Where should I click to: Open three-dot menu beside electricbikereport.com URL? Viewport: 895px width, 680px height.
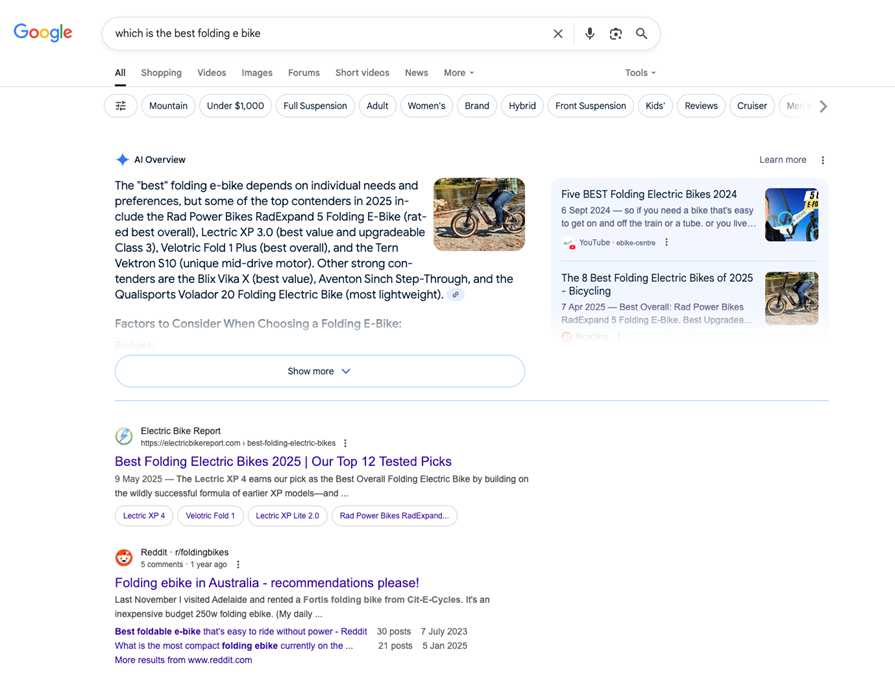pos(345,443)
